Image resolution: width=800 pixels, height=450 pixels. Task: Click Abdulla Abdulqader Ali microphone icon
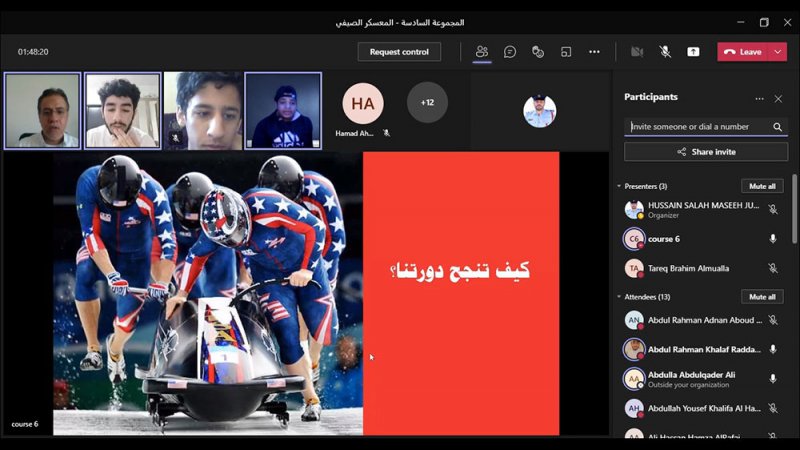tap(773, 379)
